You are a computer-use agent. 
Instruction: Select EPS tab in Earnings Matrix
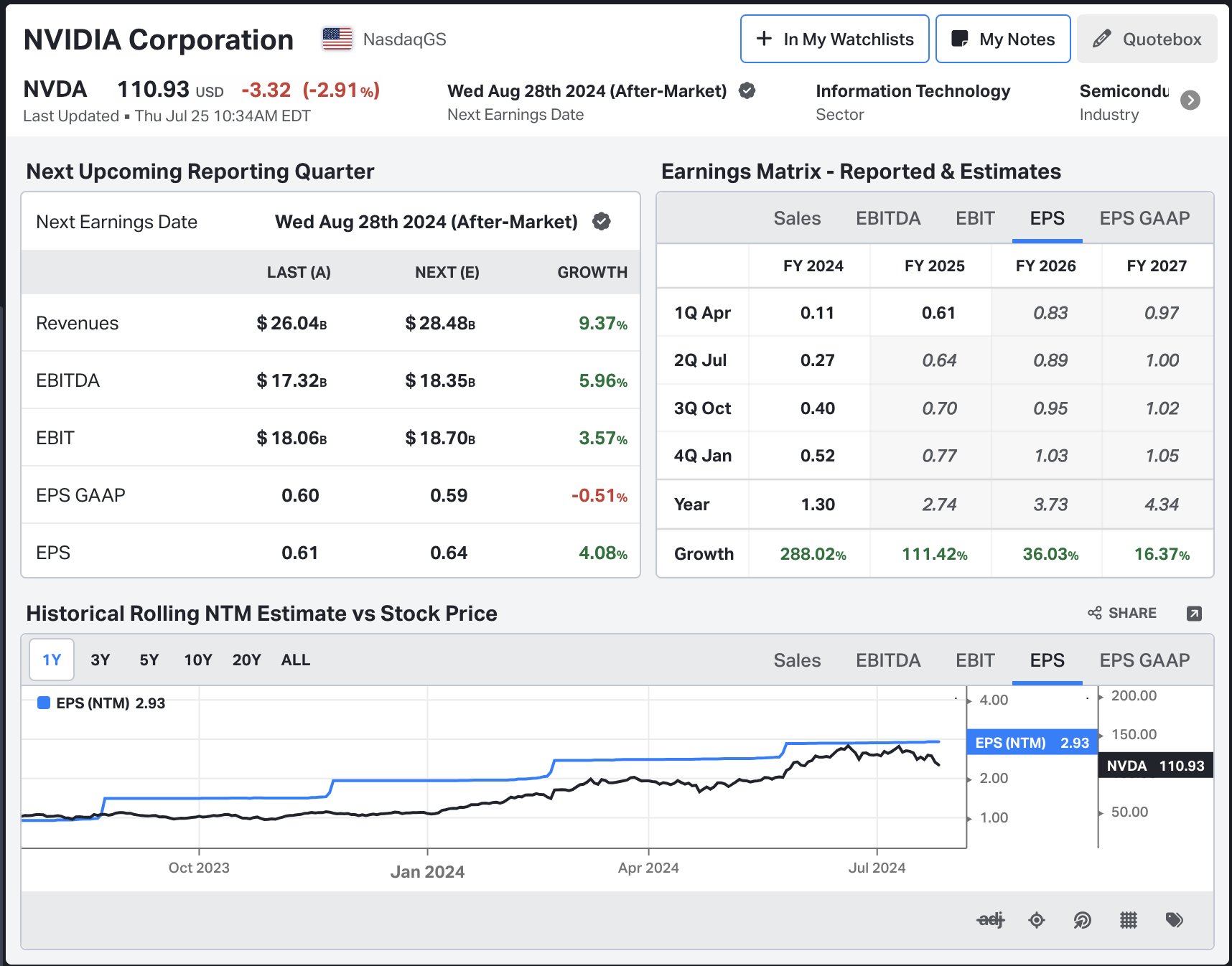tap(1047, 218)
